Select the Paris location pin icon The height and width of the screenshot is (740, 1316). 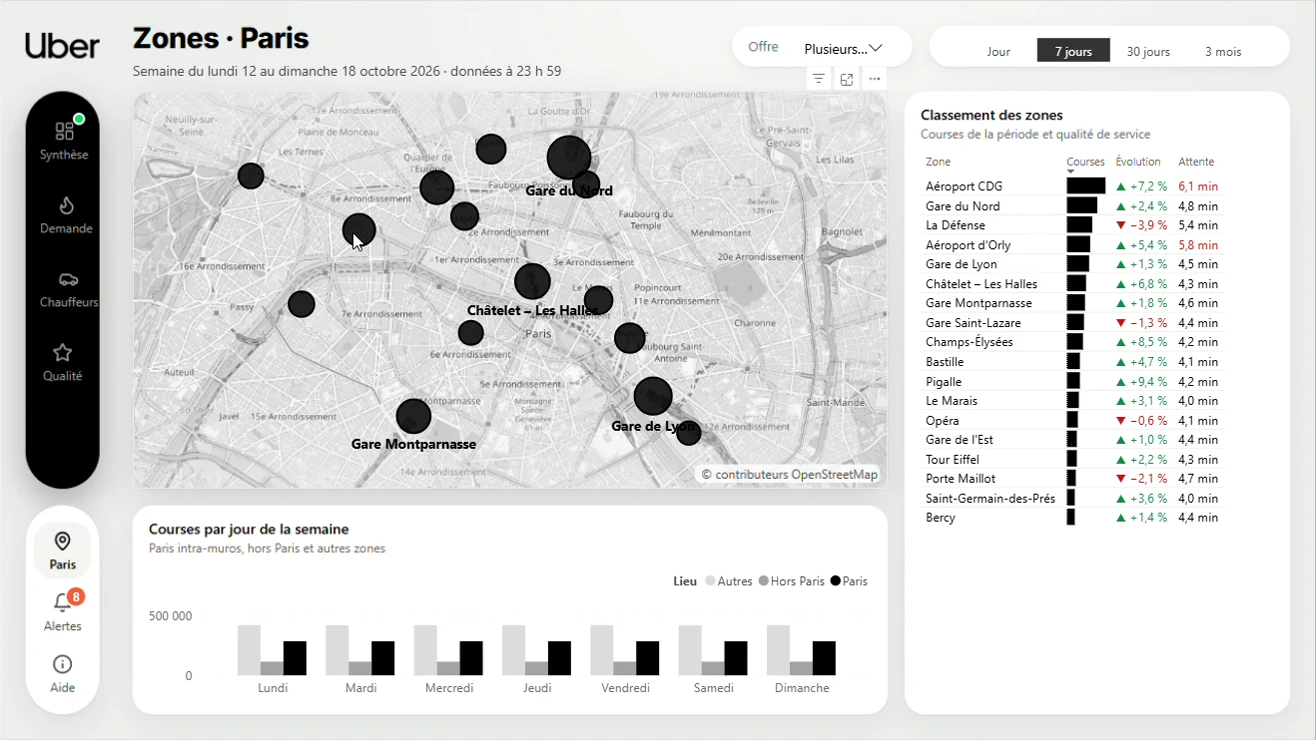62,541
